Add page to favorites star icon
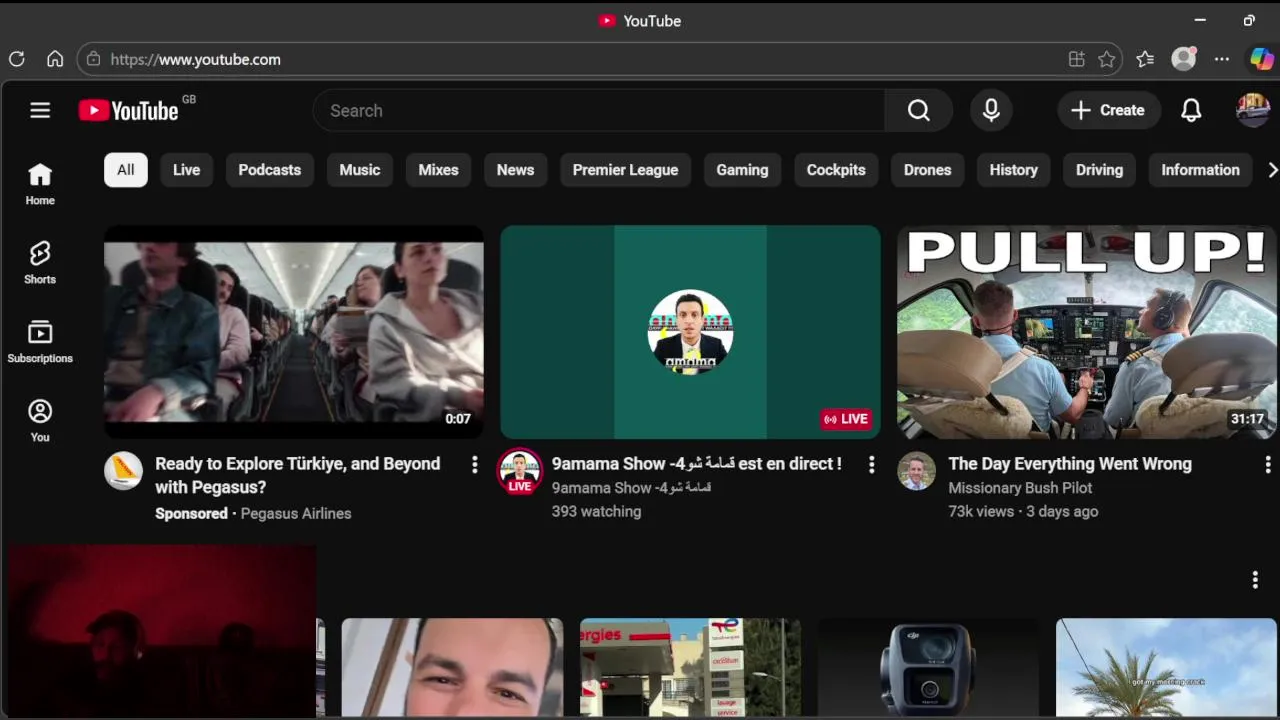The image size is (1280, 720). point(1106,59)
